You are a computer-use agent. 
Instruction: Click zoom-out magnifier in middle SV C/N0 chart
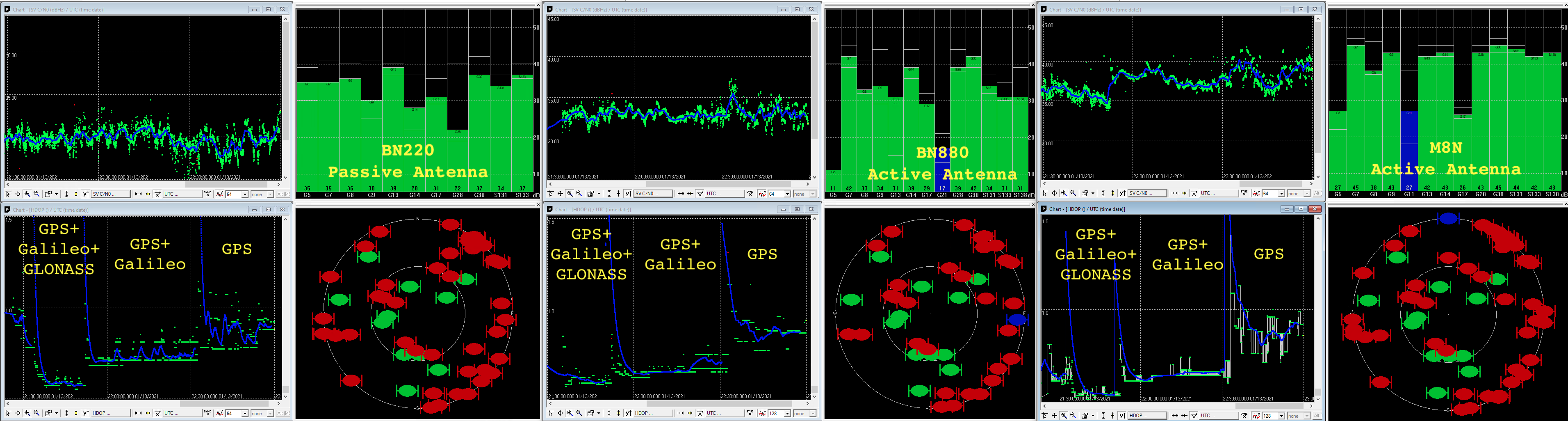(579, 194)
